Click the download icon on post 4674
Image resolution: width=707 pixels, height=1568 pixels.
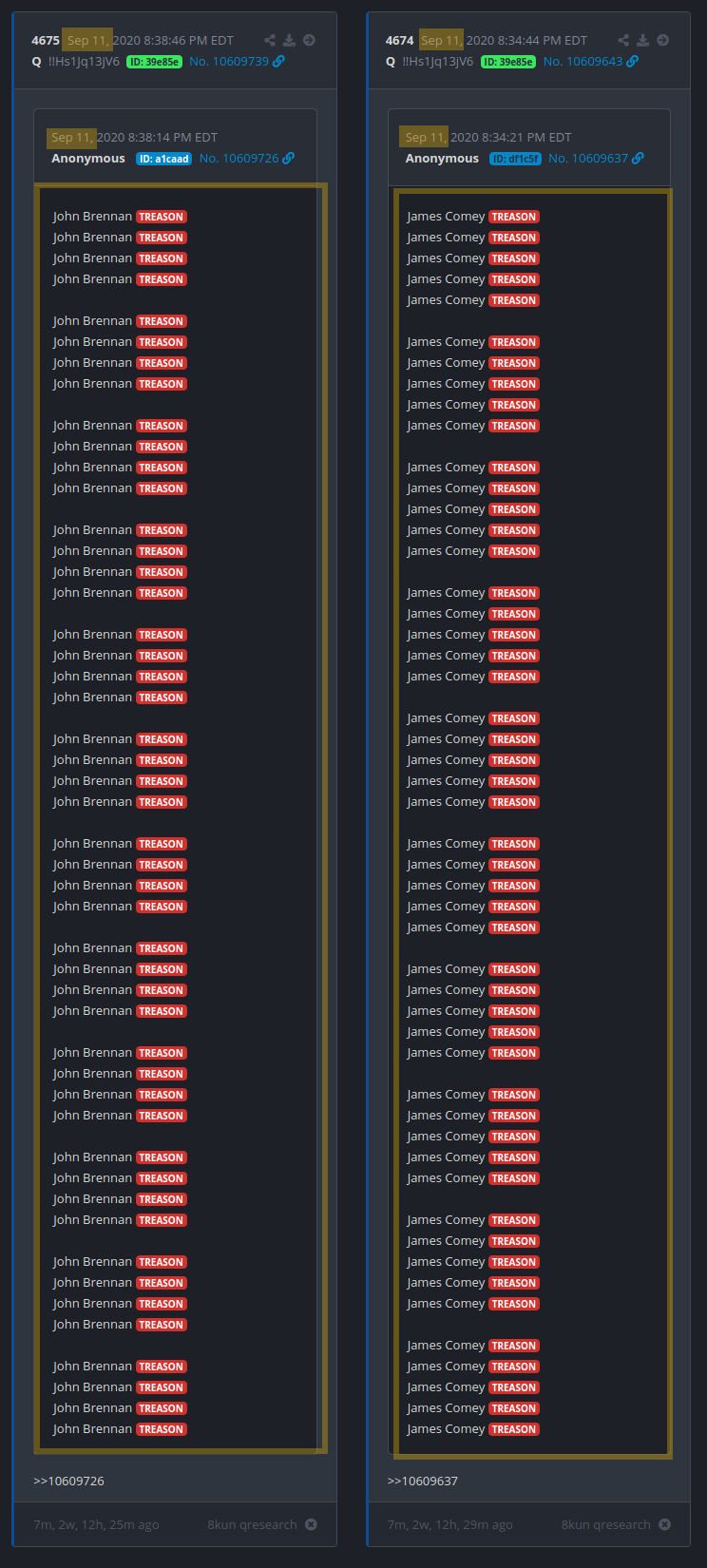click(x=643, y=40)
